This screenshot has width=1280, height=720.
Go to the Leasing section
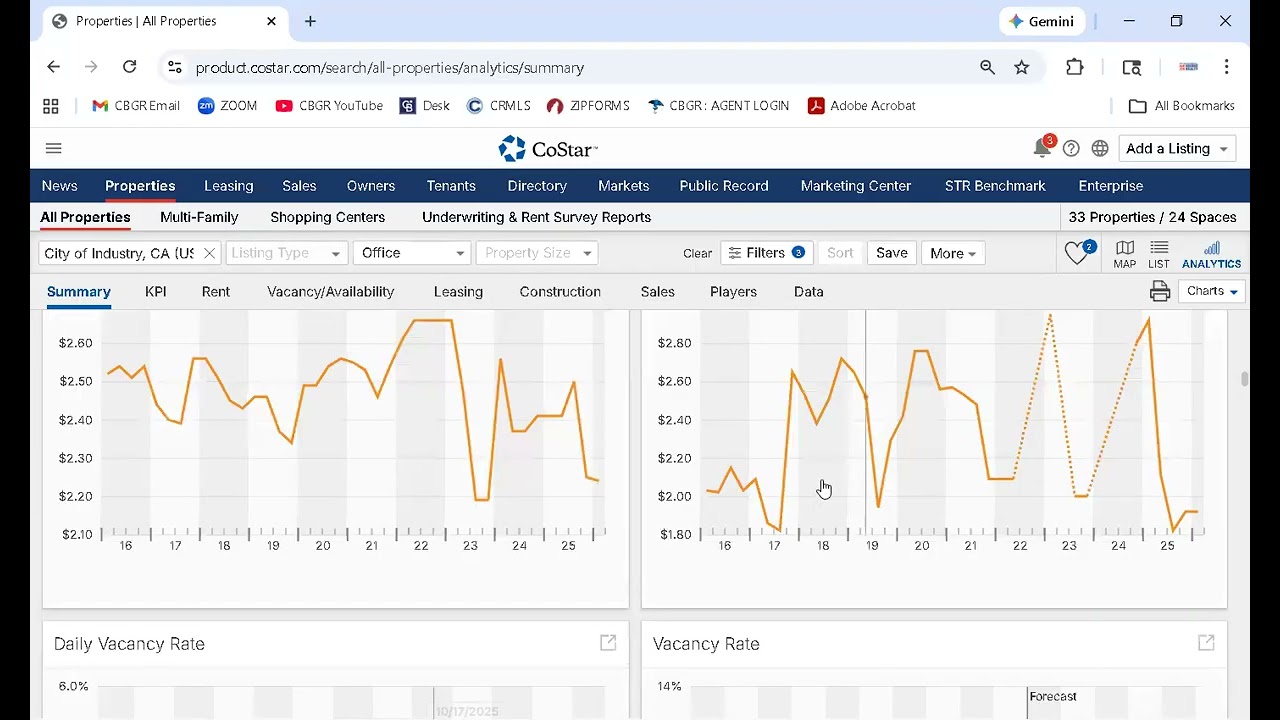[229, 186]
